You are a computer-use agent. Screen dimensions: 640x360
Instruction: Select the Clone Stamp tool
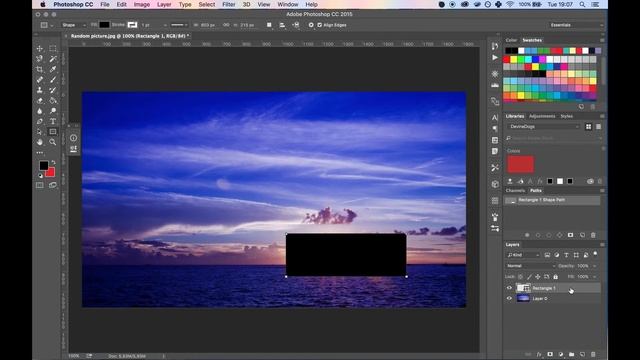click(x=40, y=90)
